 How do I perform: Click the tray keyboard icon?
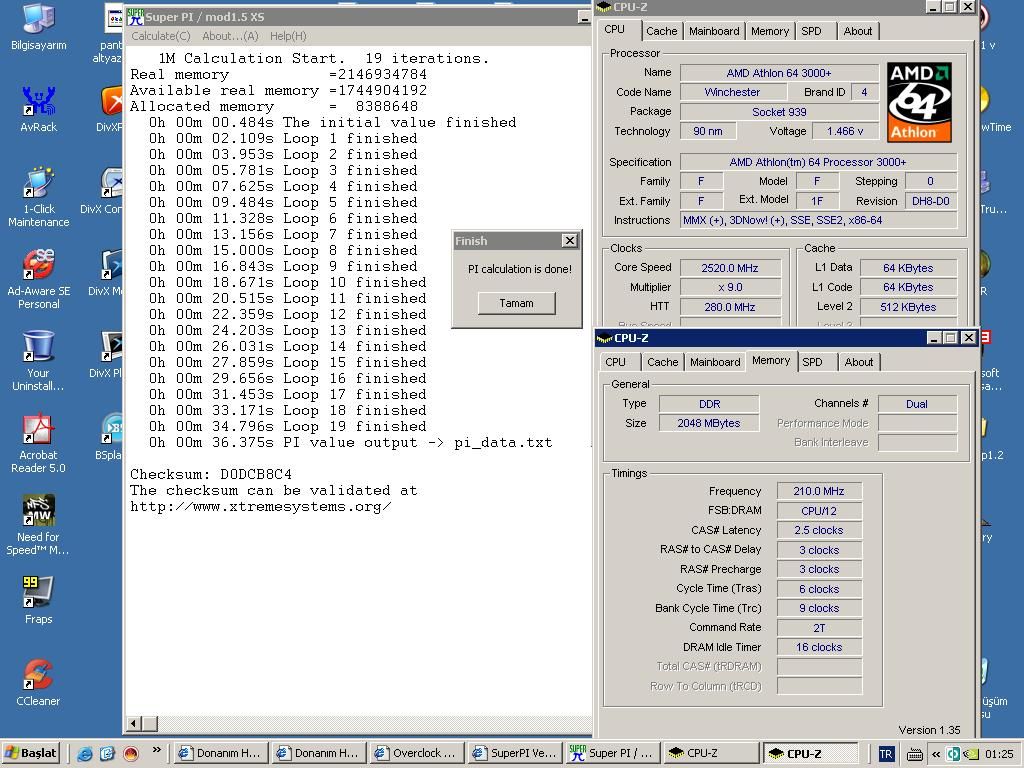pyautogui.click(x=915, y=754)
